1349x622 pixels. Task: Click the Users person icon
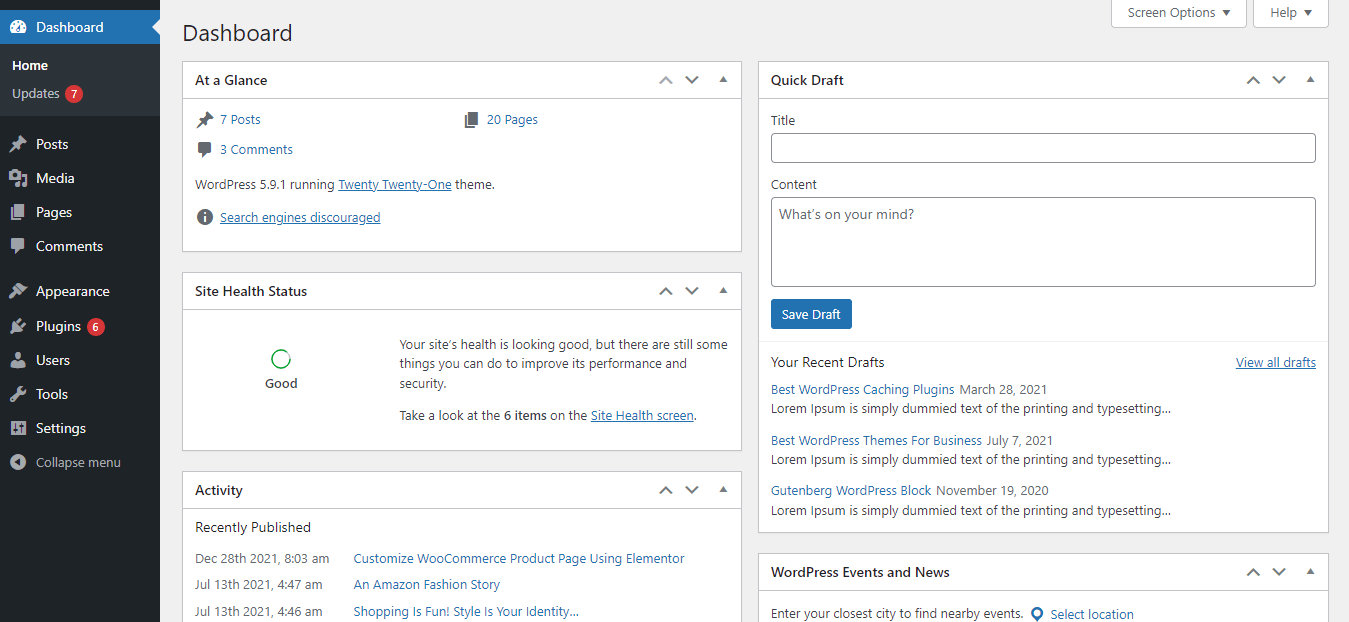tap(18, 360)
